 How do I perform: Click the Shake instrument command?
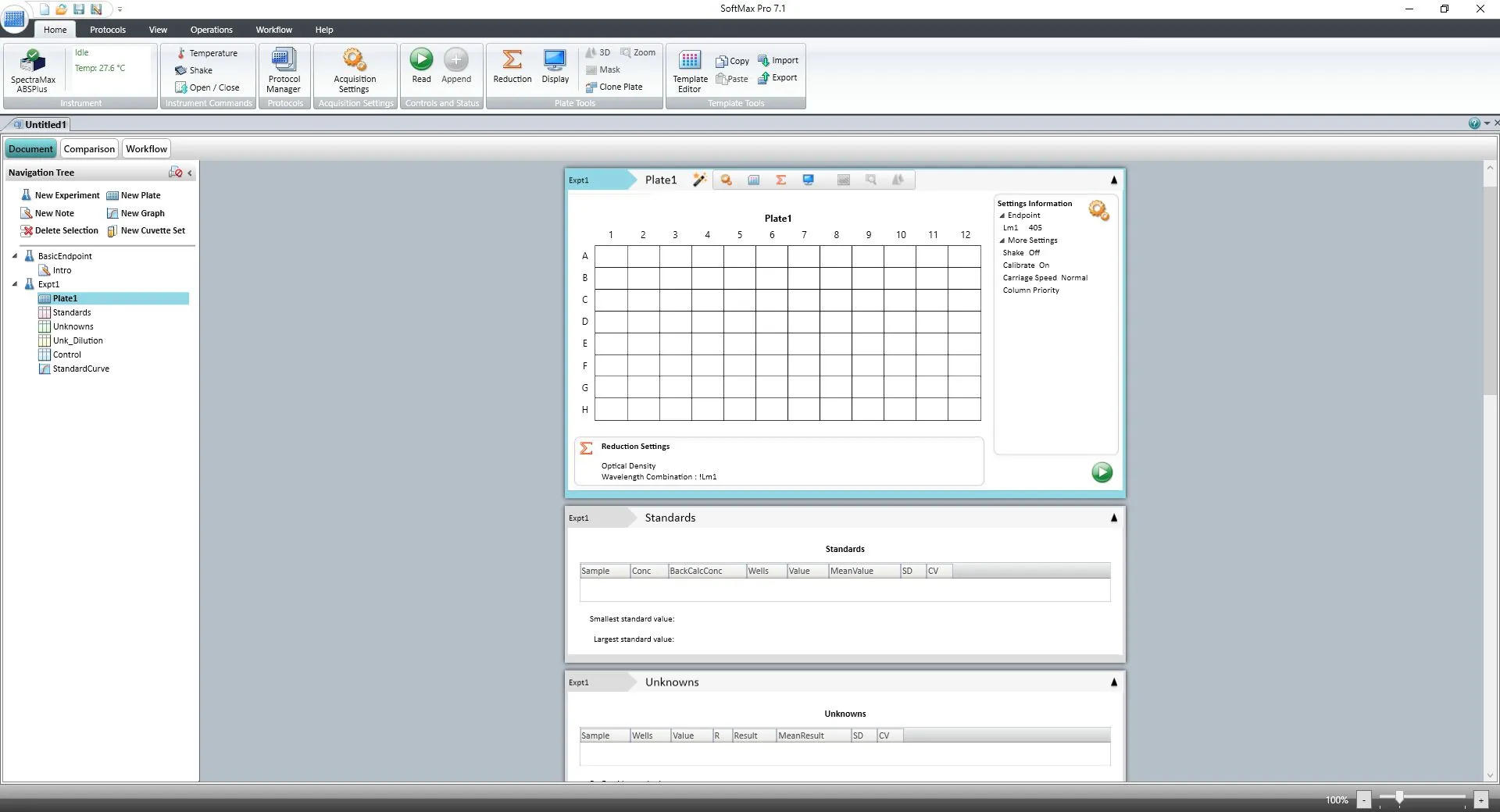(194, 70)
